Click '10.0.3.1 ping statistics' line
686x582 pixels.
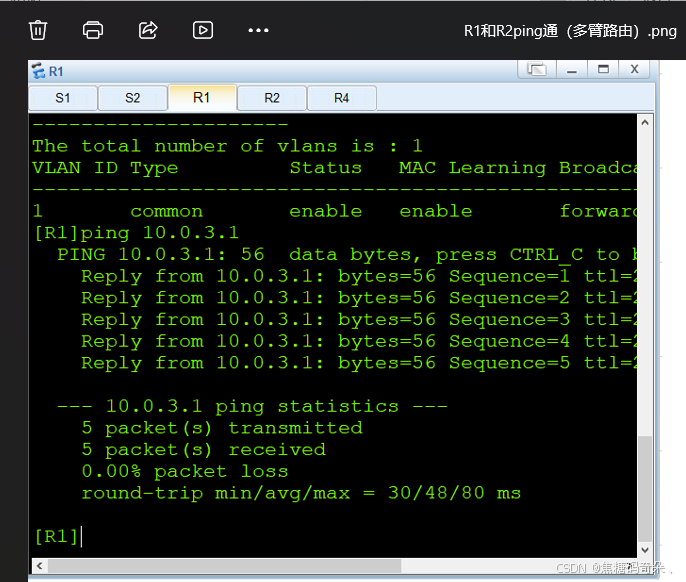(x=252, y=407)
